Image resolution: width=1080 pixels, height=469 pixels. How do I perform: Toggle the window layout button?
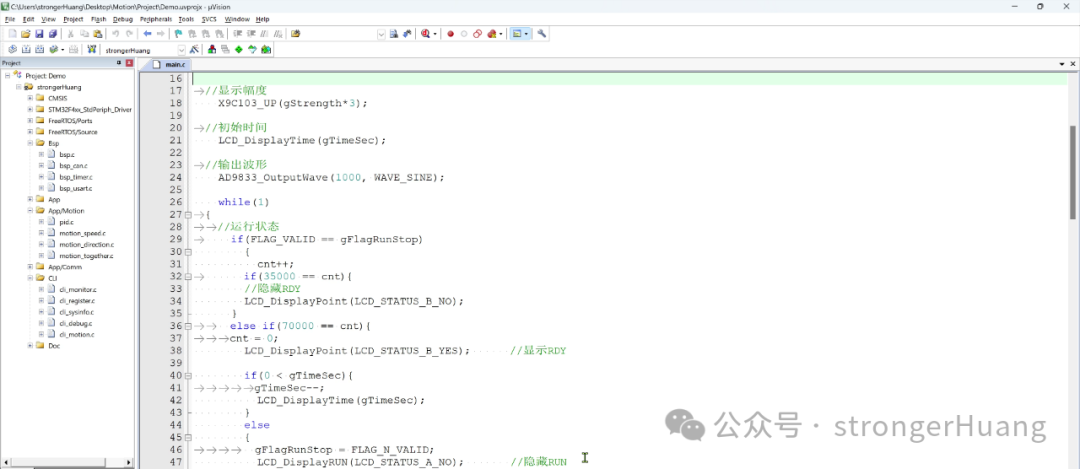tap(520, 33)
